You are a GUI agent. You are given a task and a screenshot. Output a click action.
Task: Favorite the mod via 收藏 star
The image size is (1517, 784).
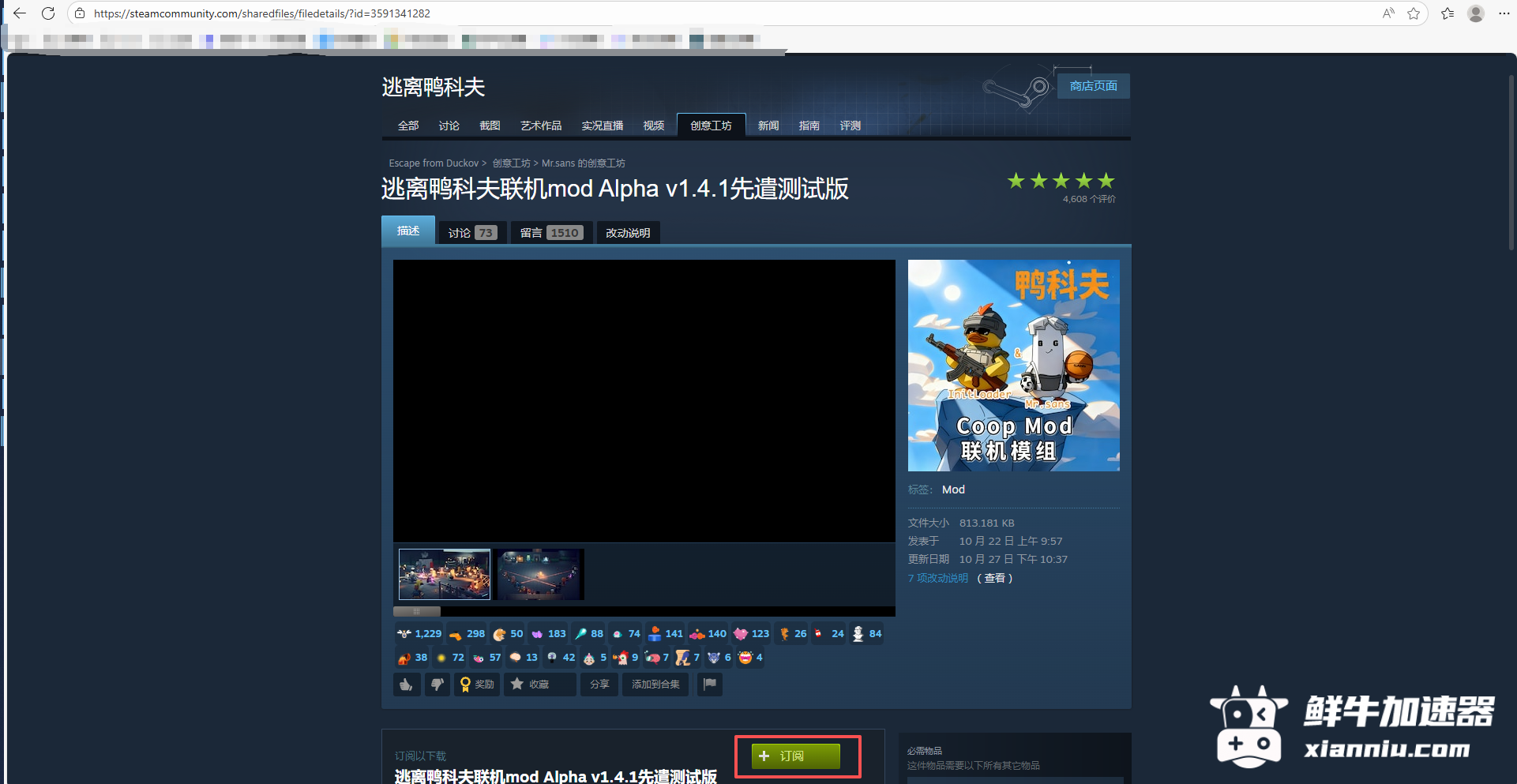[x=539, y=684]
